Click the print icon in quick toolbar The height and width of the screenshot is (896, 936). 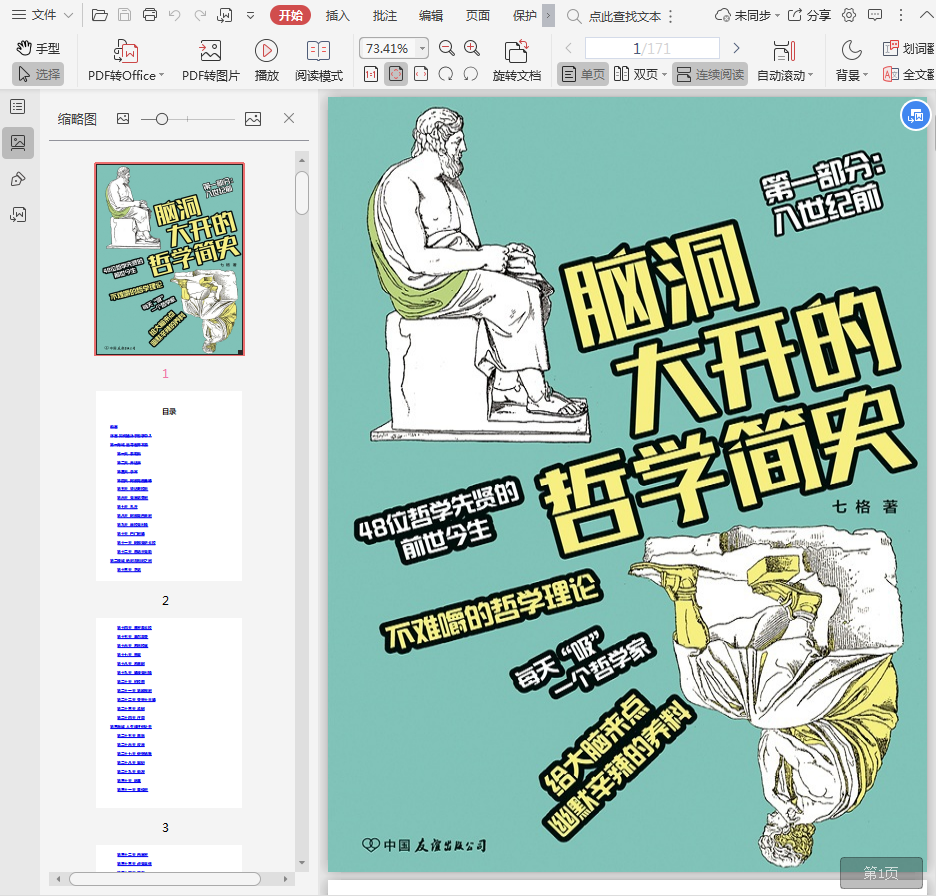click(150, 15)
